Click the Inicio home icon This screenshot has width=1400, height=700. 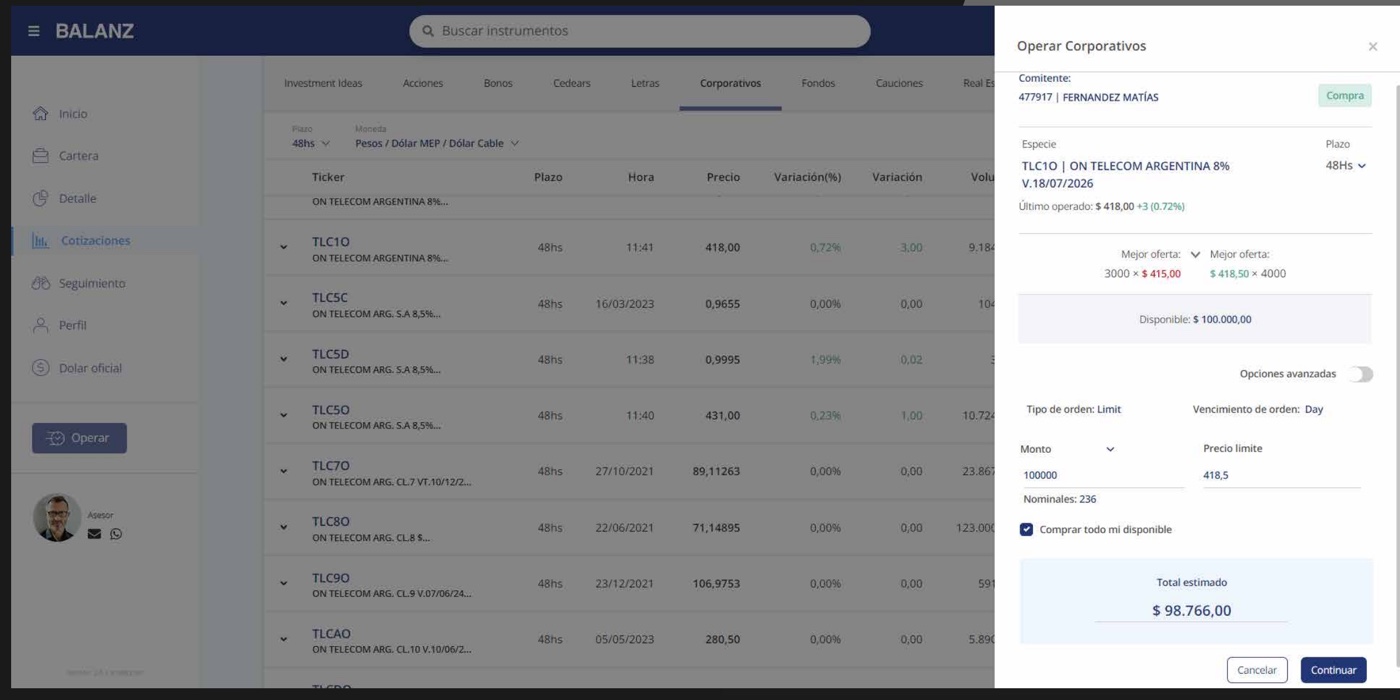click(x=40, y=114)
